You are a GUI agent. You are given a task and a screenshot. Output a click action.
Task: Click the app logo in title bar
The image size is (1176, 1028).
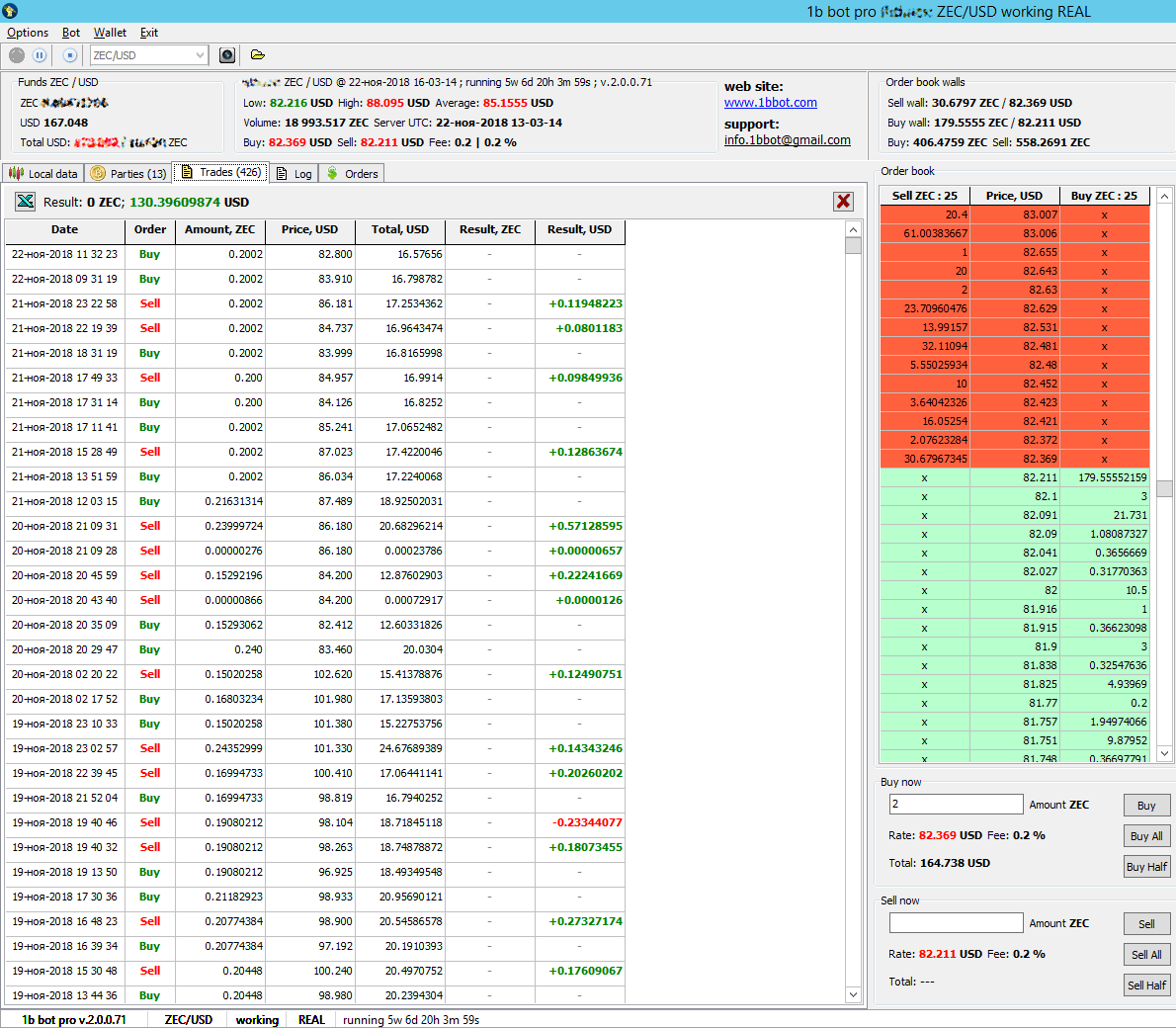[x=11, y=12]
